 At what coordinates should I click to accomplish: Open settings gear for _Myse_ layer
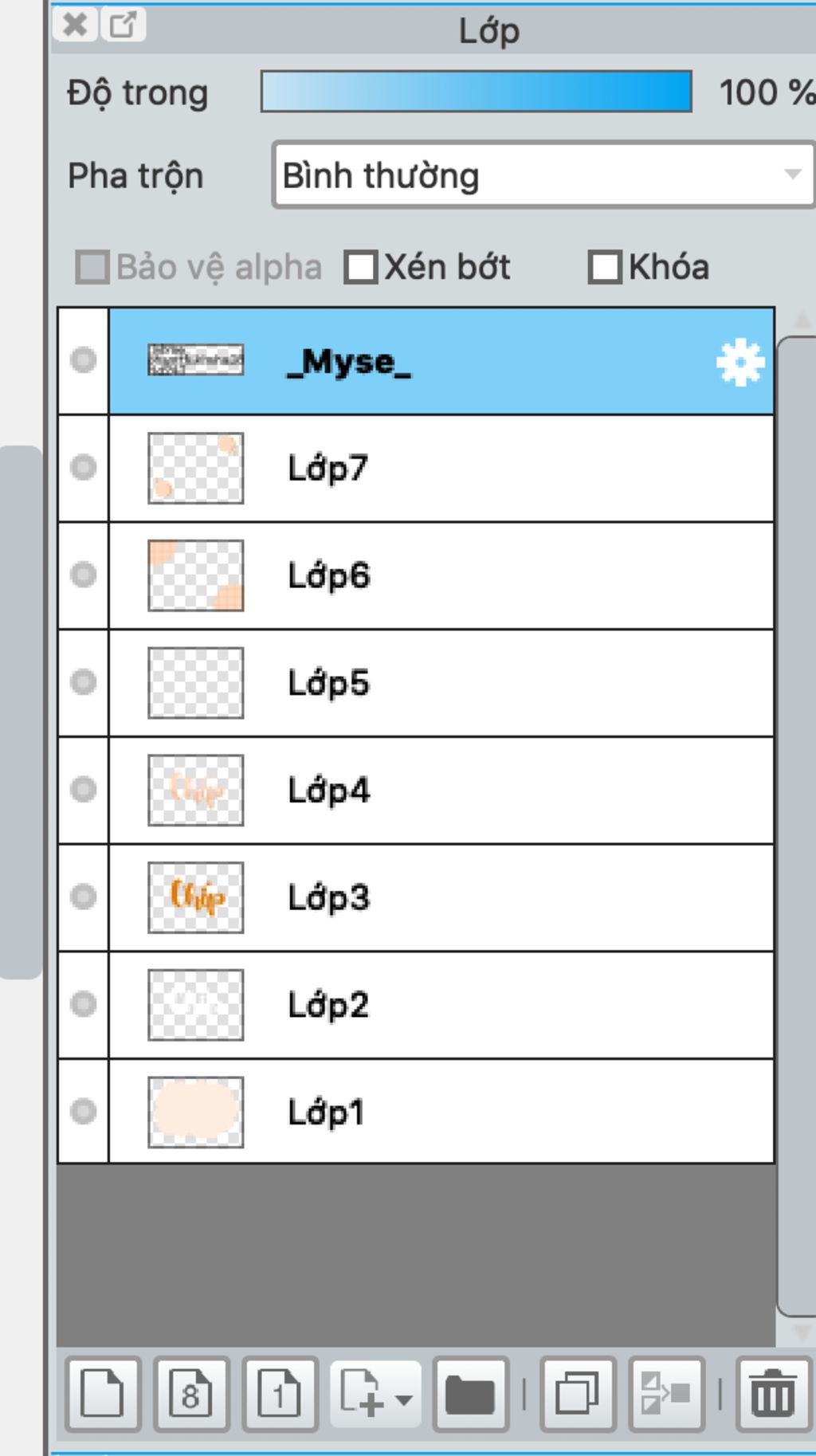point(740,363)
